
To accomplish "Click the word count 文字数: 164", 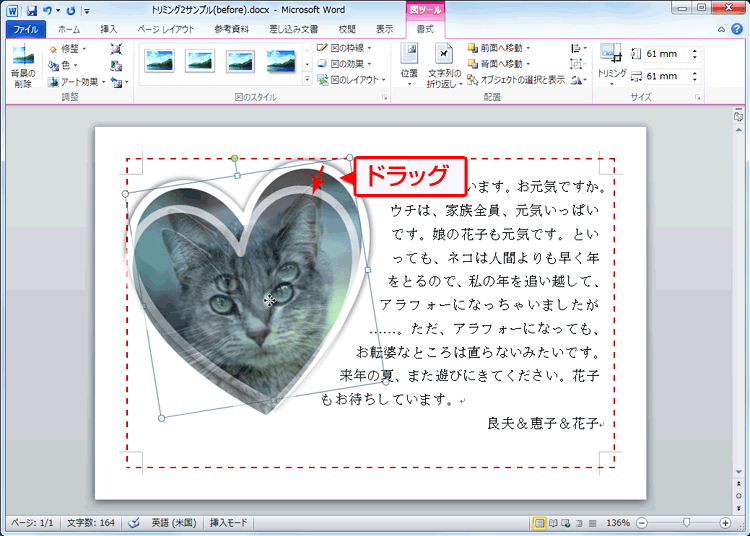I will point(91,523).
